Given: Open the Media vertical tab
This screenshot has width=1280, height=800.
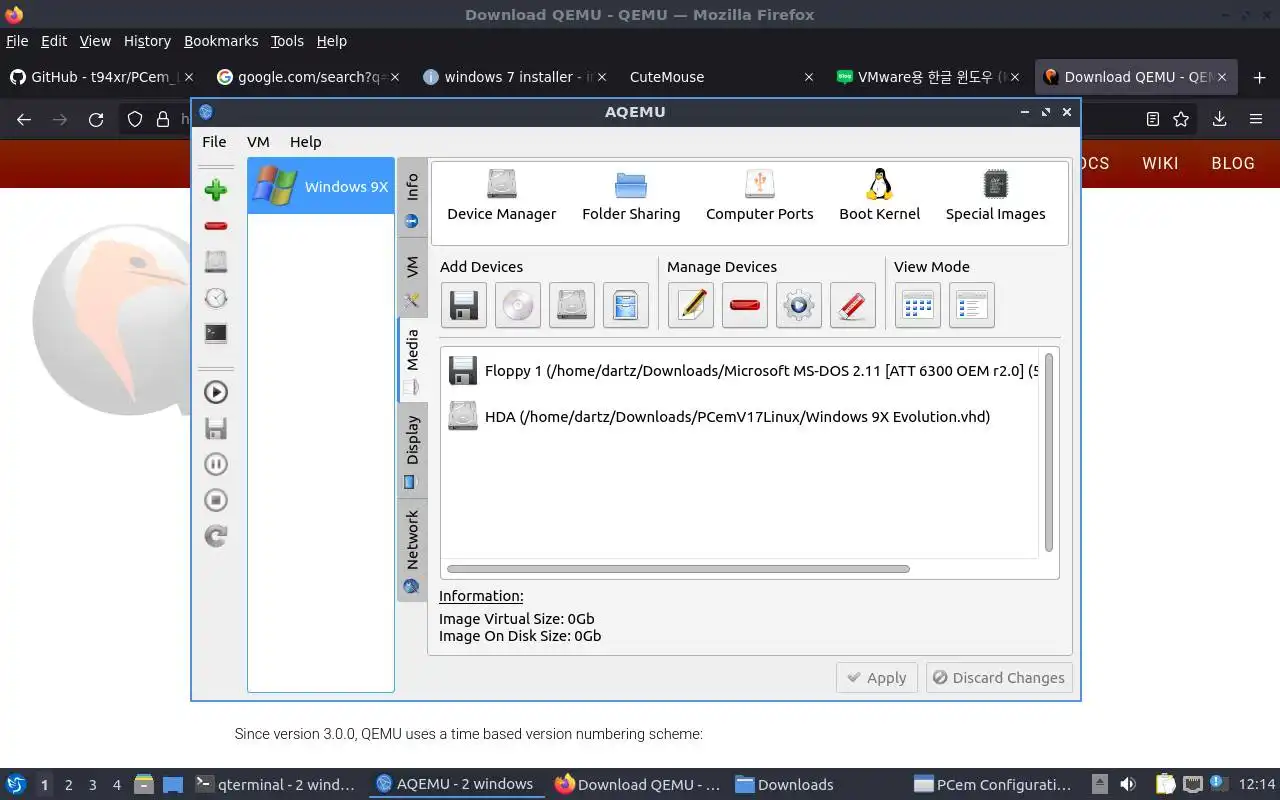Looking at the screenshot, I should (412, 360).
